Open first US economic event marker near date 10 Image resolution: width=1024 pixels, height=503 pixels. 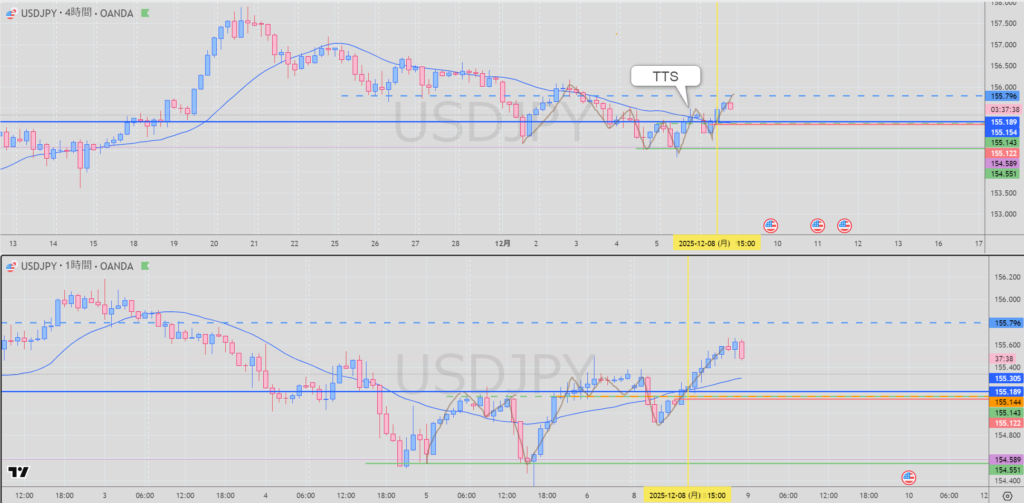pos(770,225)
